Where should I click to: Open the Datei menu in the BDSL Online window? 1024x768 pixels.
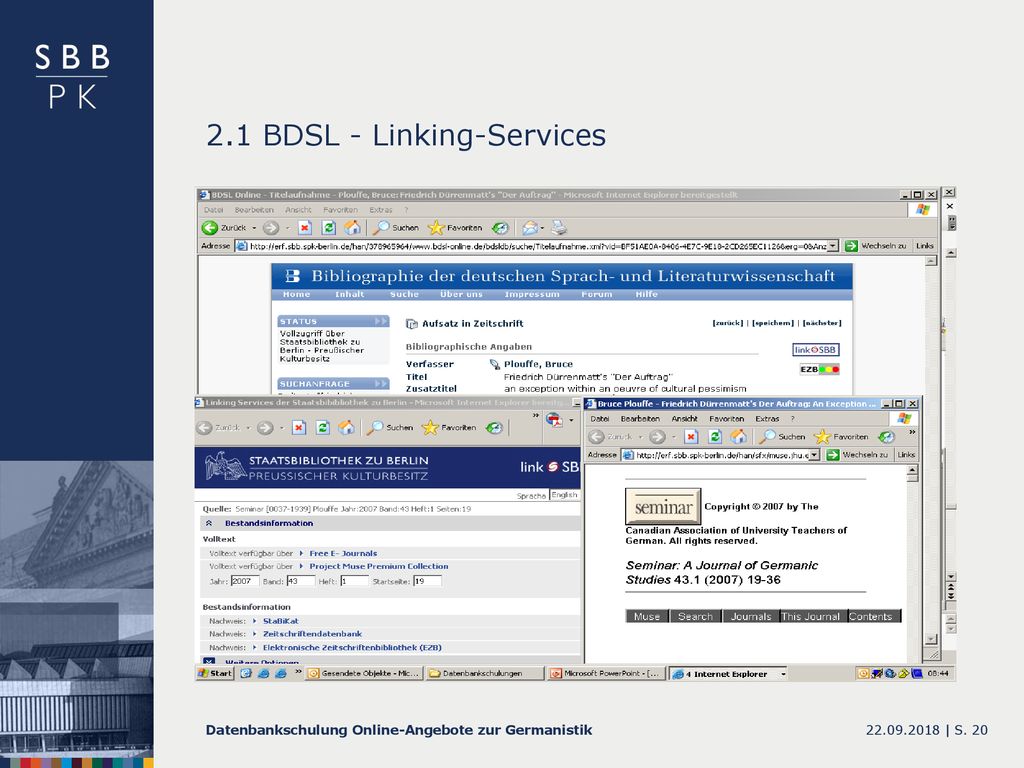click(214, 210)
